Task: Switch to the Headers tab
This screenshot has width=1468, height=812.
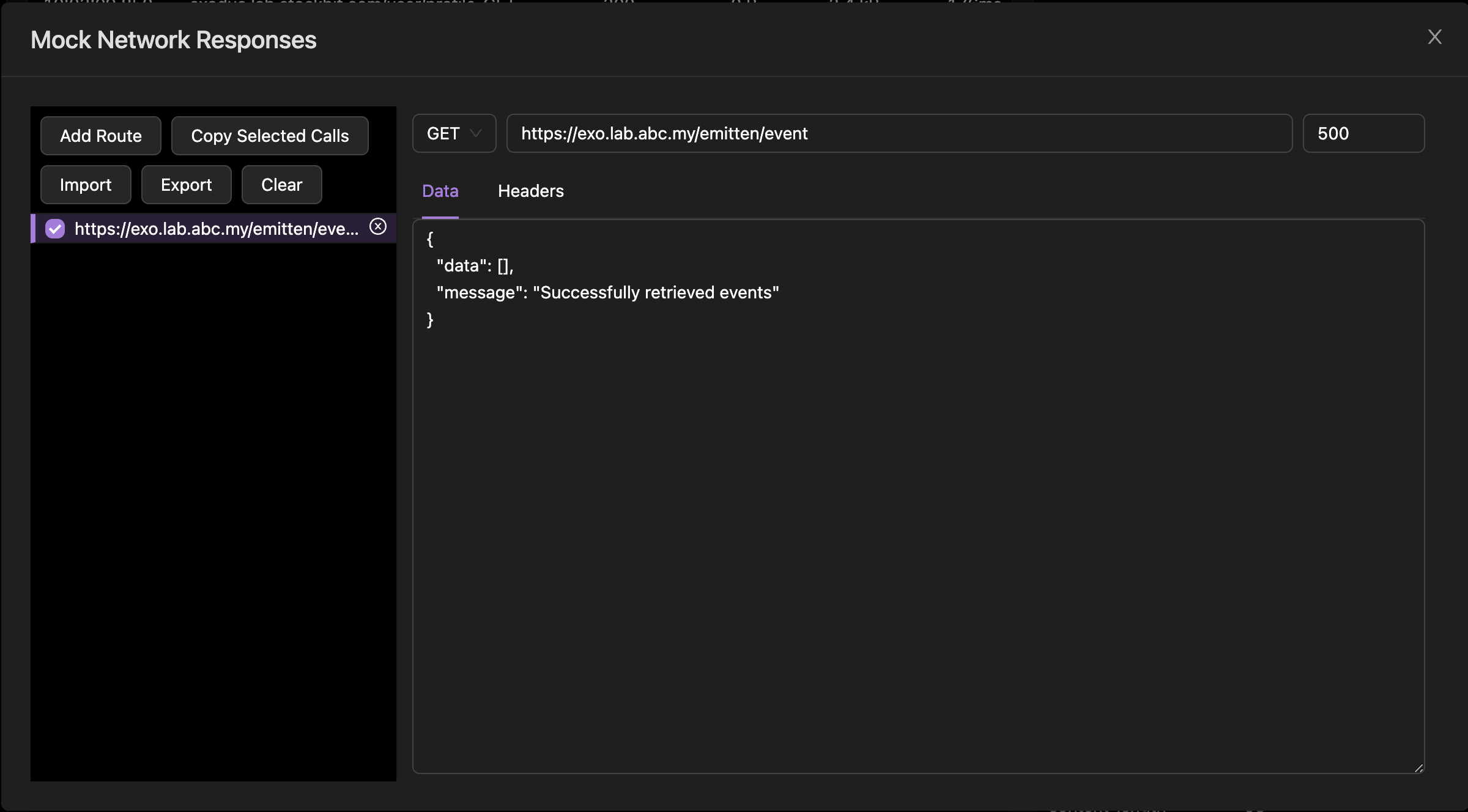Action: click(530, 191)
